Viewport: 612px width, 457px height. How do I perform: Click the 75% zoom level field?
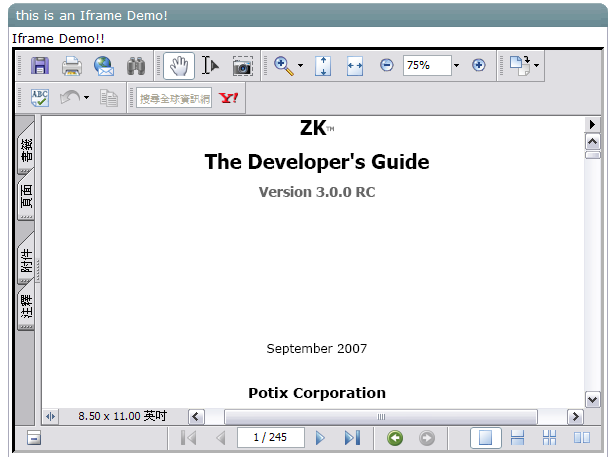(x=427, y=65)
